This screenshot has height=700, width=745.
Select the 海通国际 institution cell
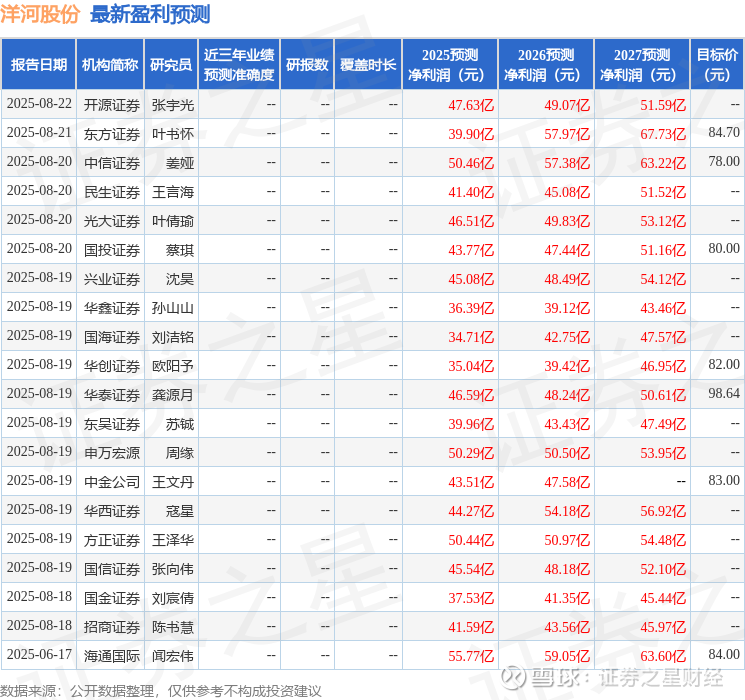click(112, 656)
